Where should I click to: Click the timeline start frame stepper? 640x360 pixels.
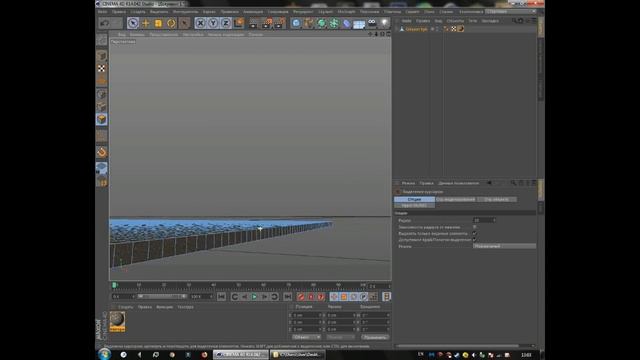133,297
